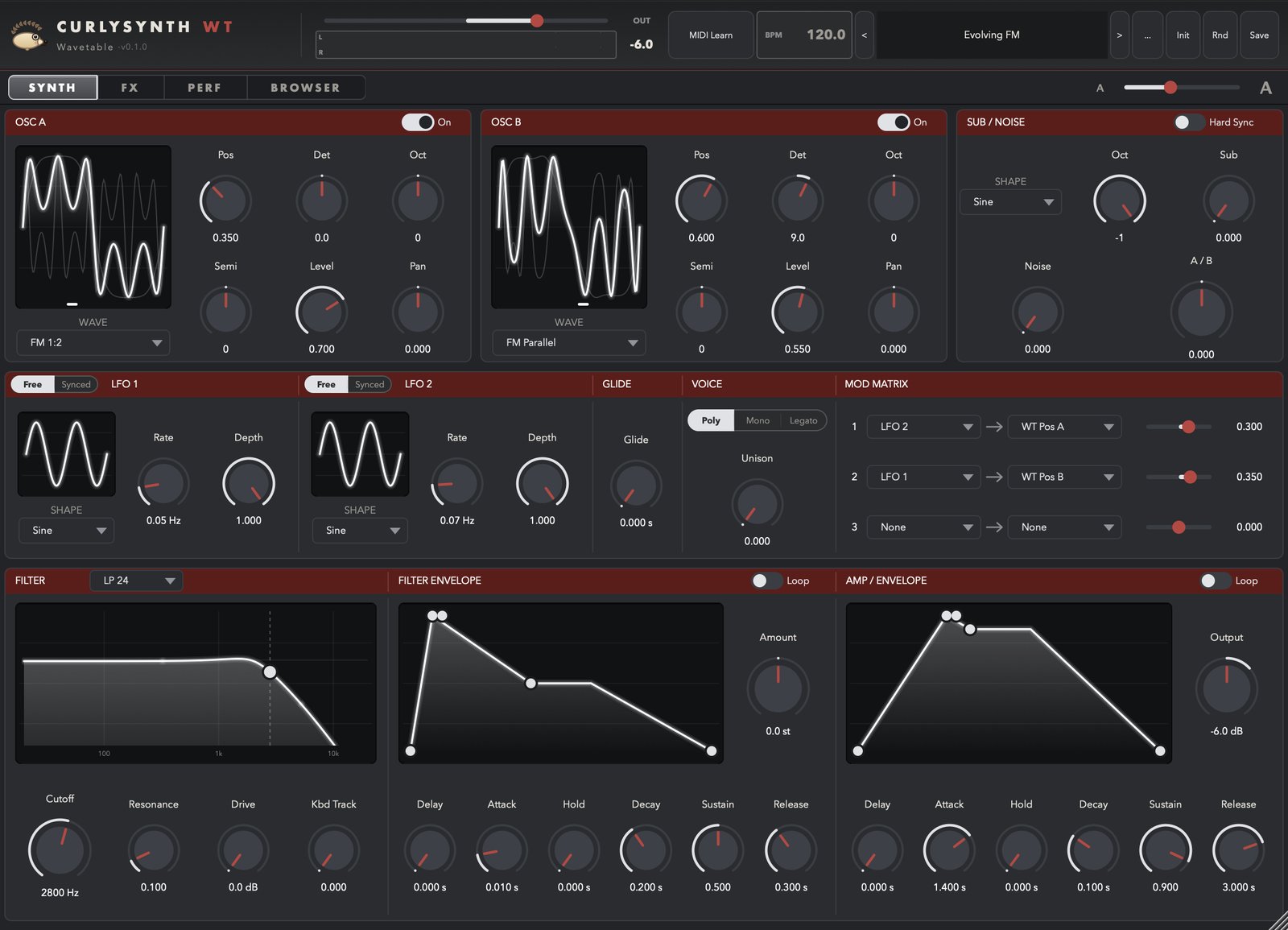Click the CurlySynth hedgehog logo icon
The width and height of the screenshot is (1288, 930).
[28, 35]
